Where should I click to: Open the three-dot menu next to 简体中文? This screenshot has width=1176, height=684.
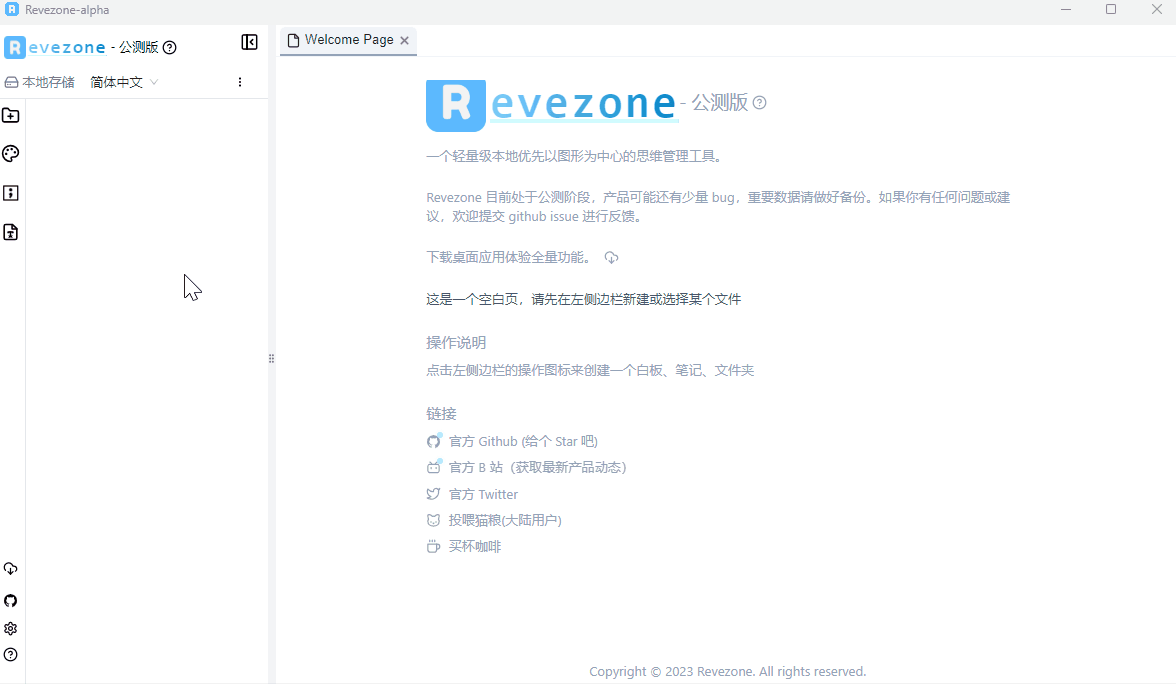240,81
